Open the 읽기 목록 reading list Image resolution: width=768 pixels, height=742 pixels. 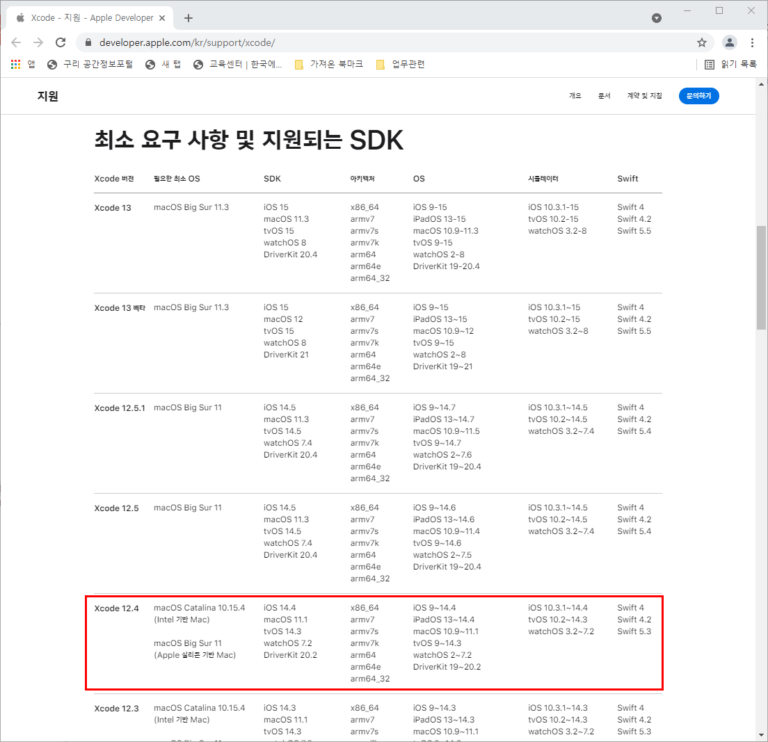[730, 64]
